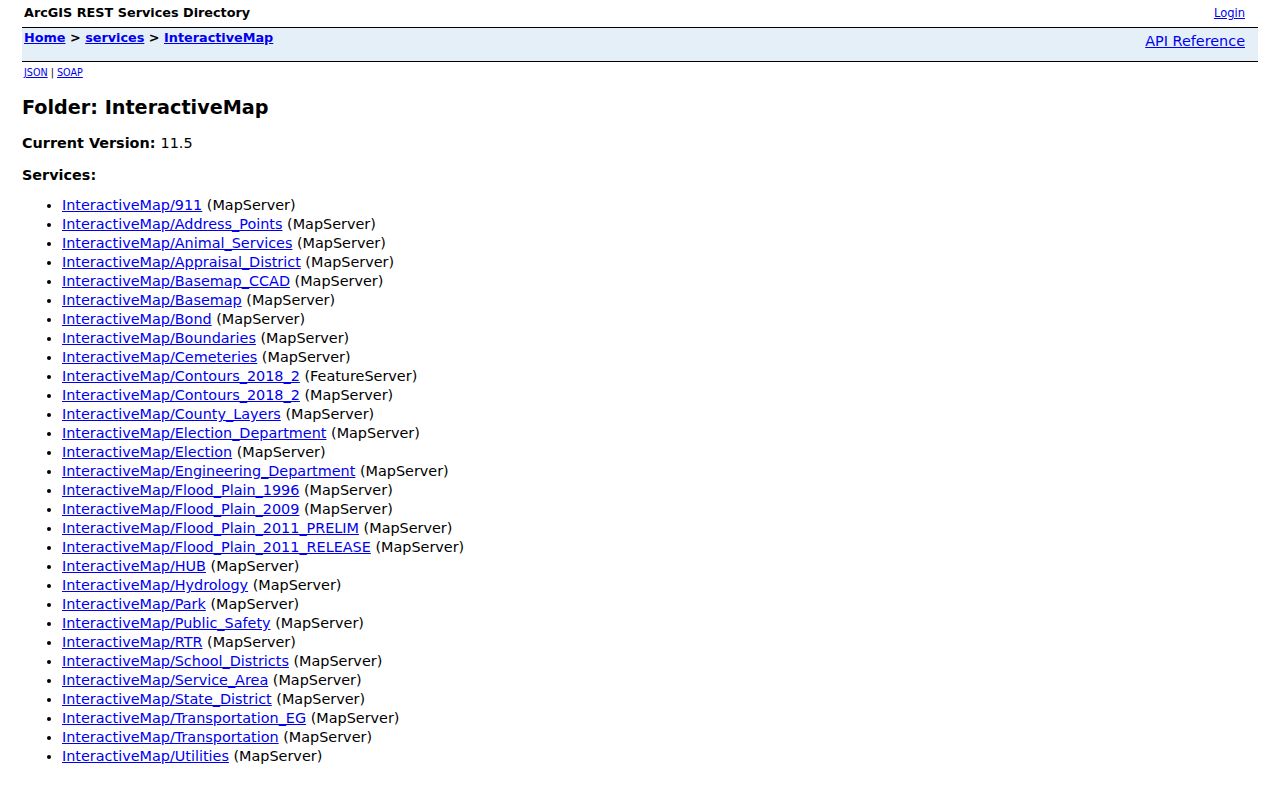Select the RTR map service

tap(132, 642)
